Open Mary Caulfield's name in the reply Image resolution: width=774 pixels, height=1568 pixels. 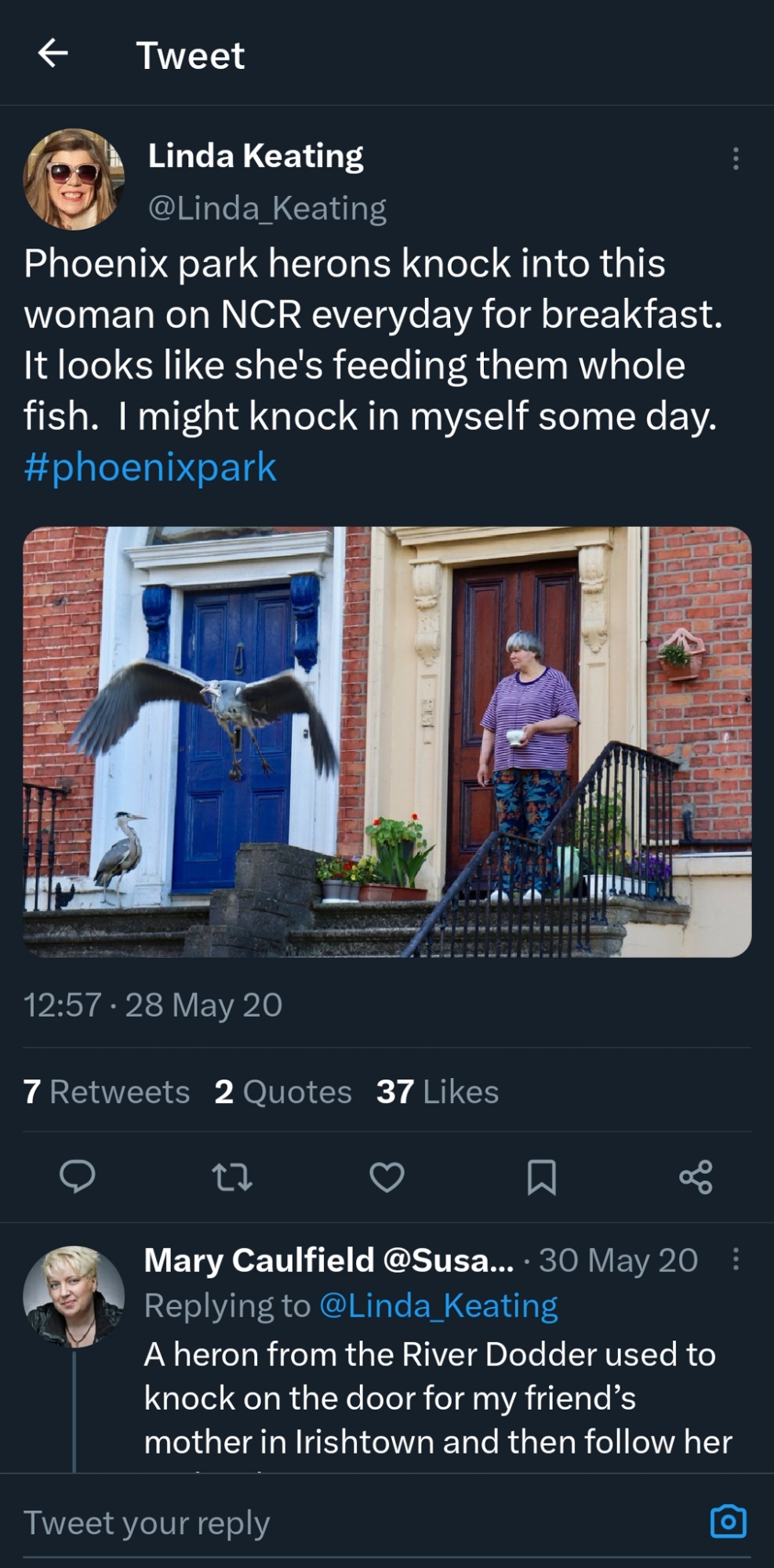point(259,1260)
